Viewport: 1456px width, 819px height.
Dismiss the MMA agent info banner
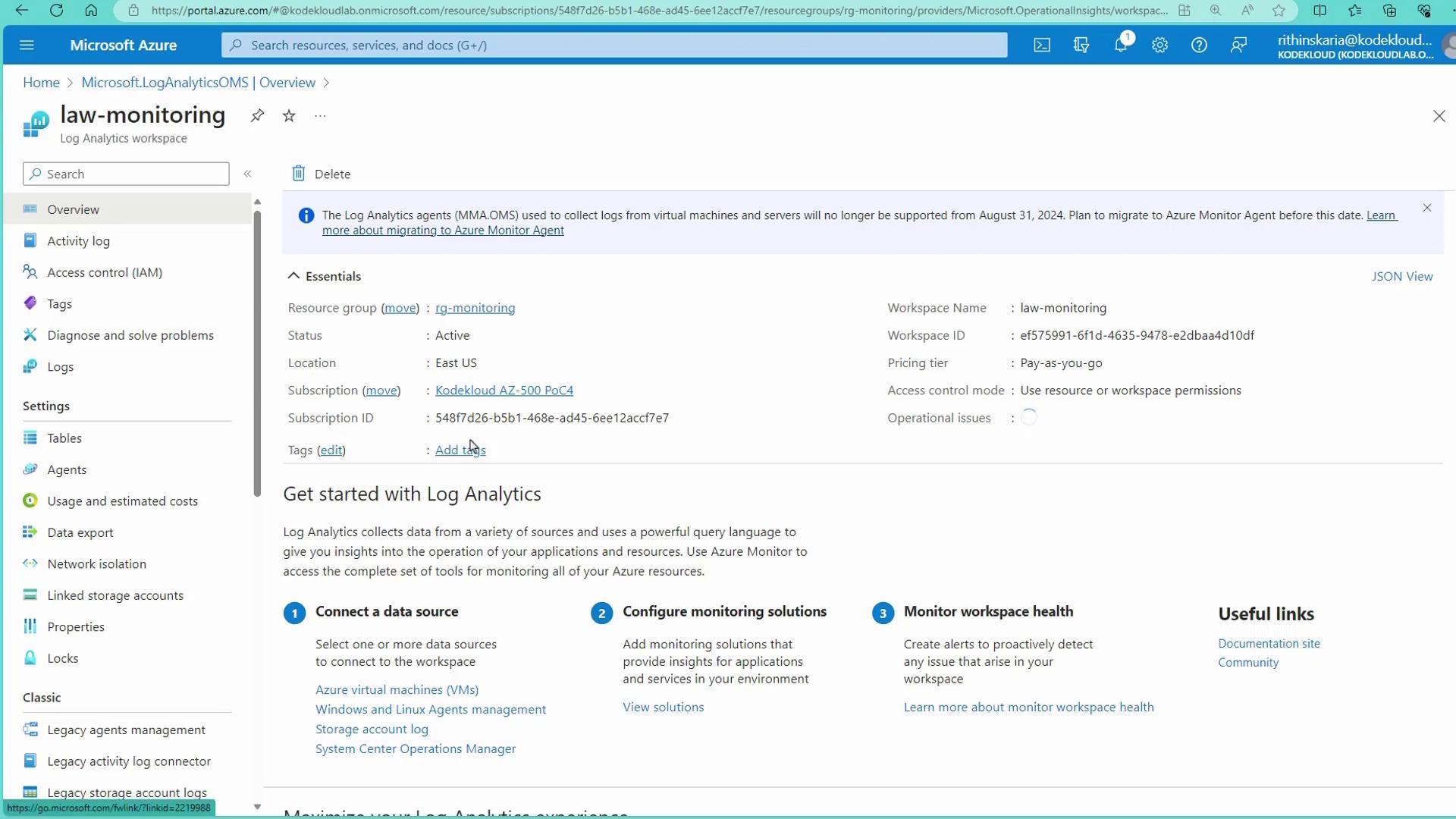point(1427,208)
